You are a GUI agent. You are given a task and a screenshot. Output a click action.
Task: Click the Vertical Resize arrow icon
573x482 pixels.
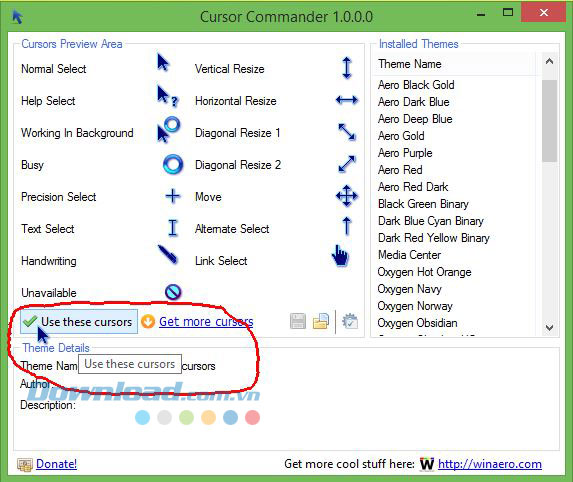[x=346, y=68]
